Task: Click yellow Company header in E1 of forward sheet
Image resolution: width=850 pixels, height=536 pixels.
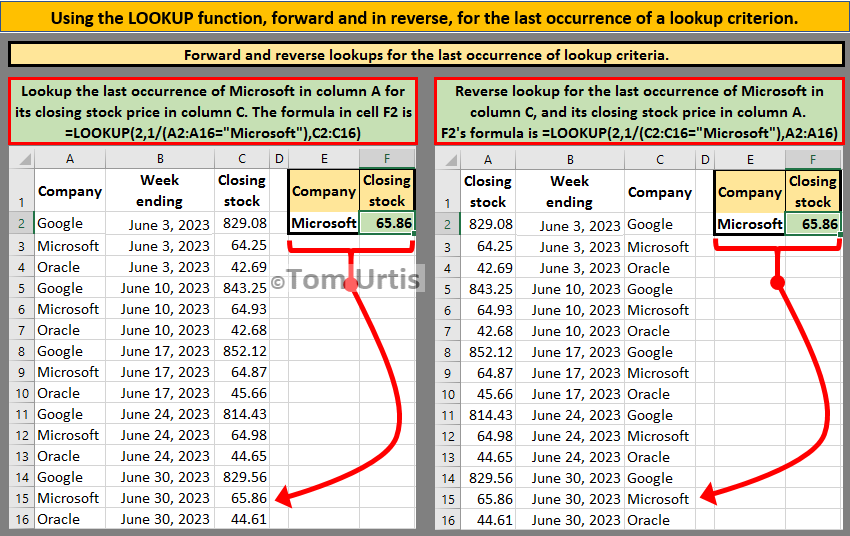Action: pos(324,191)
